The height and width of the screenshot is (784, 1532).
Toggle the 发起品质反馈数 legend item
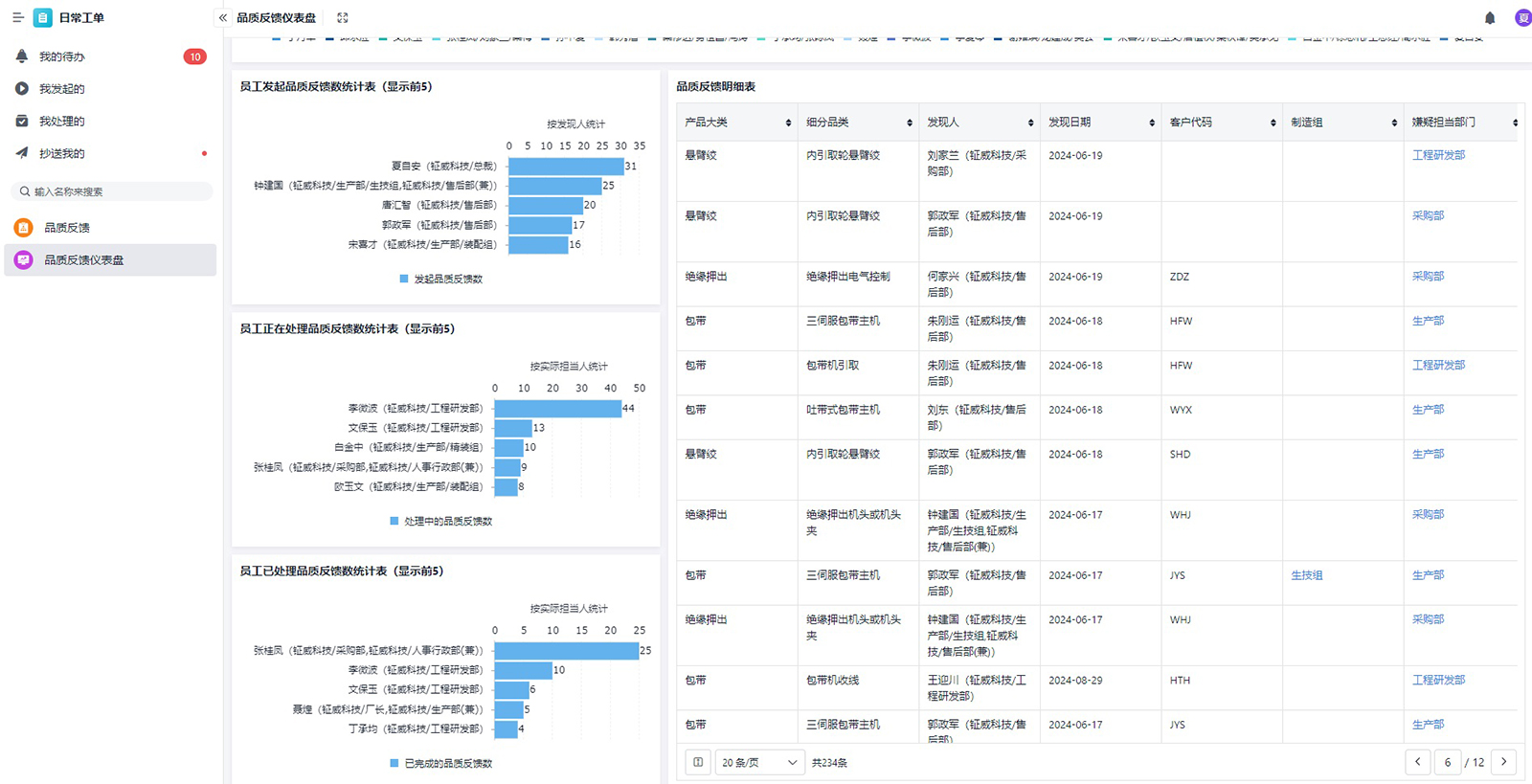tap(441, 279)
